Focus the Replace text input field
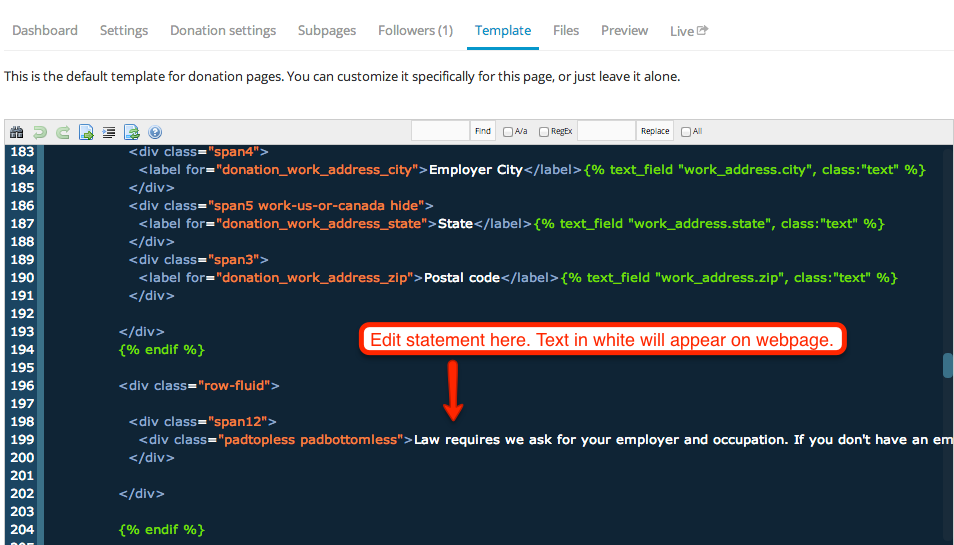This screenshot has height=545, width=954. click(606, 131)
